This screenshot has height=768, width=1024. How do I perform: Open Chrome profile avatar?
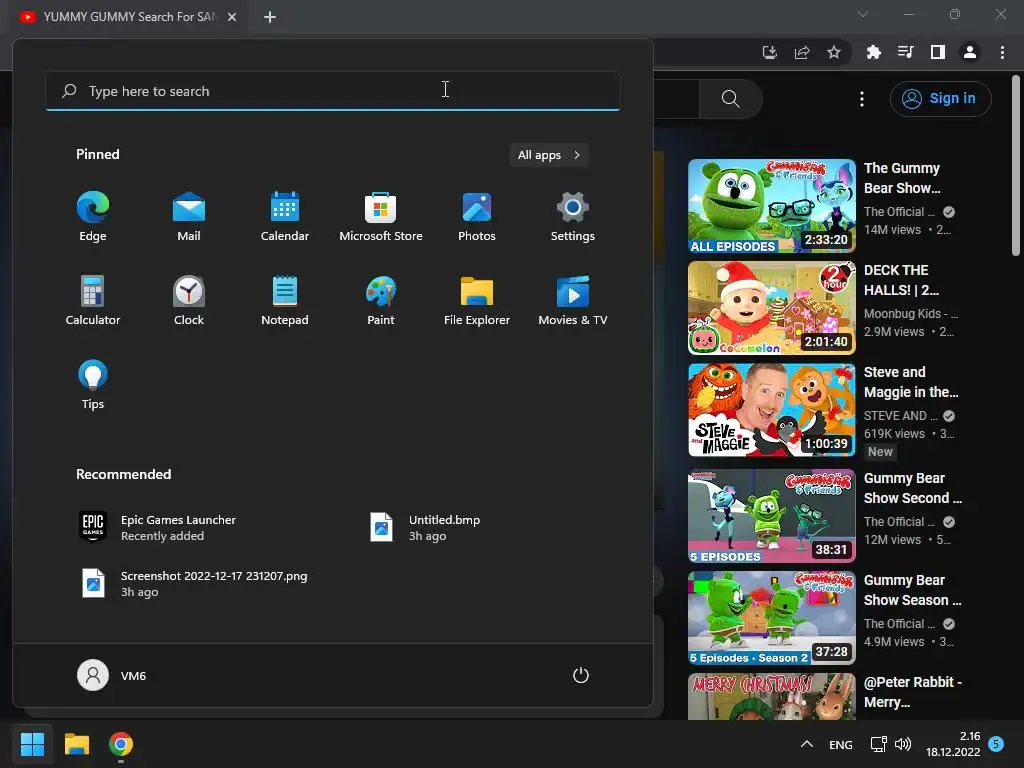tap(970, 52)
